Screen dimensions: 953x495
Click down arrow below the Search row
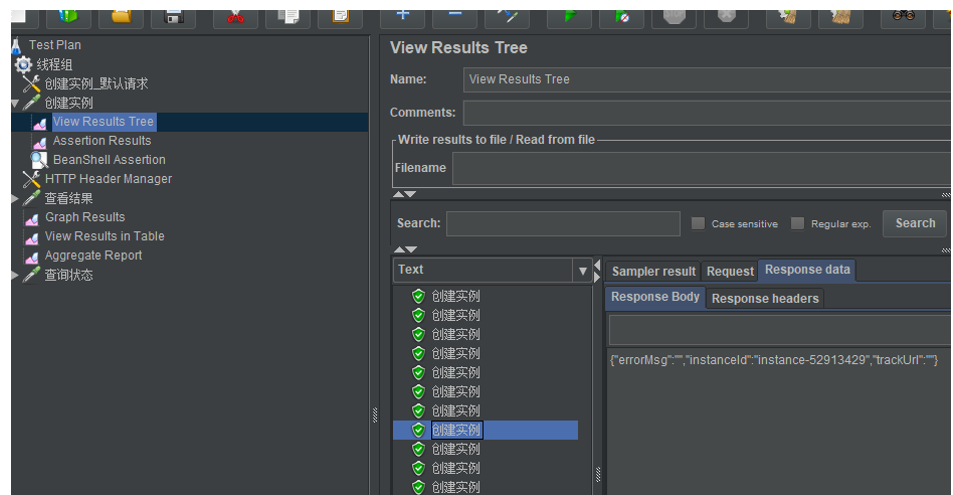pyautogui.click(x=411, y=249)
